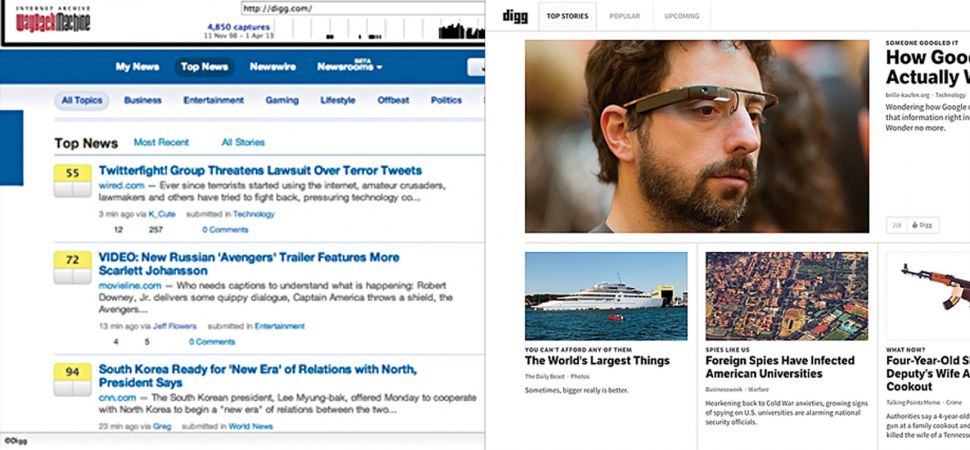
Task: Open the 'How Goo...' hero headline
Action: [x=928, y=67]
